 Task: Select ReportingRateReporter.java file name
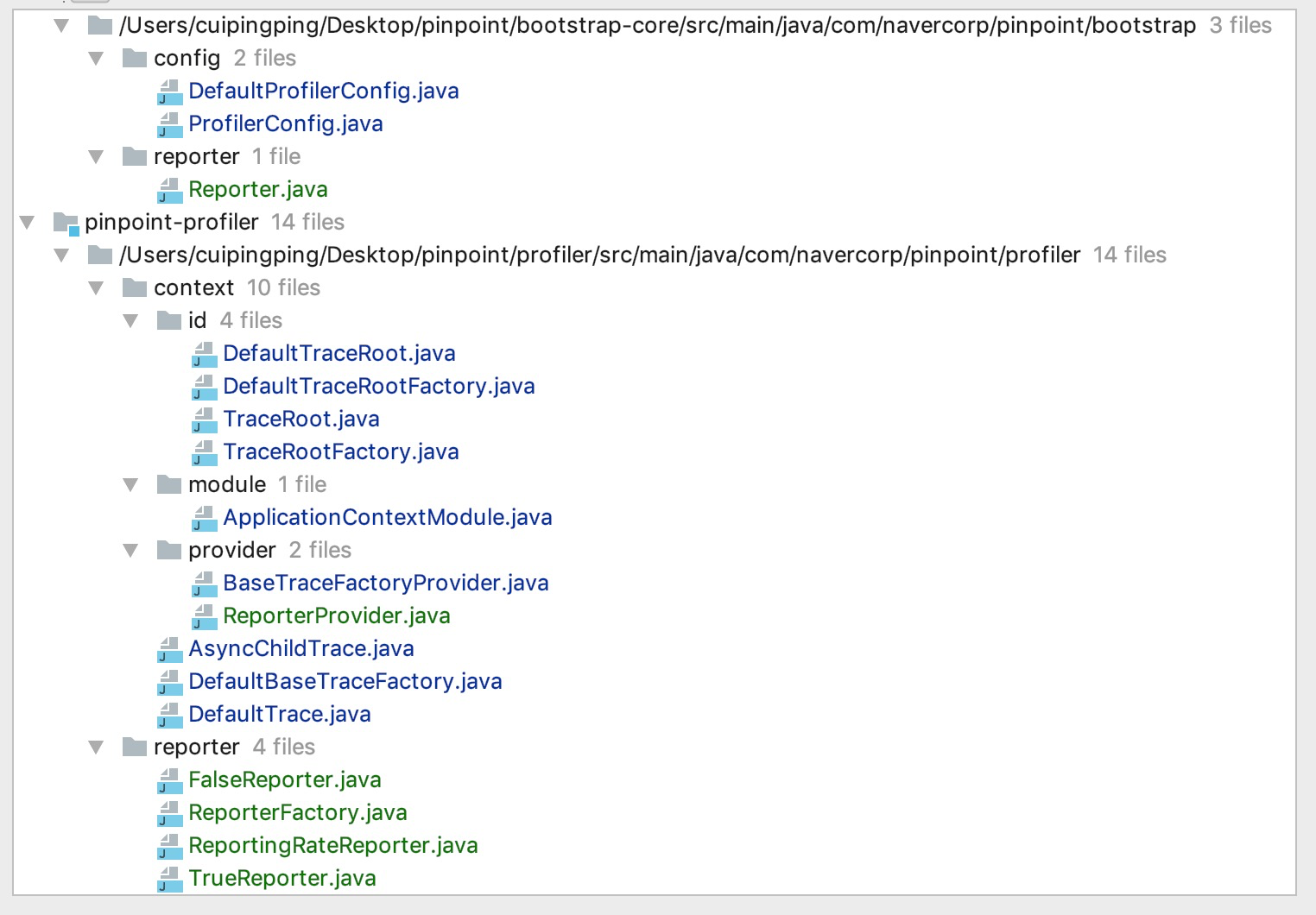click(x=333, y=845)
